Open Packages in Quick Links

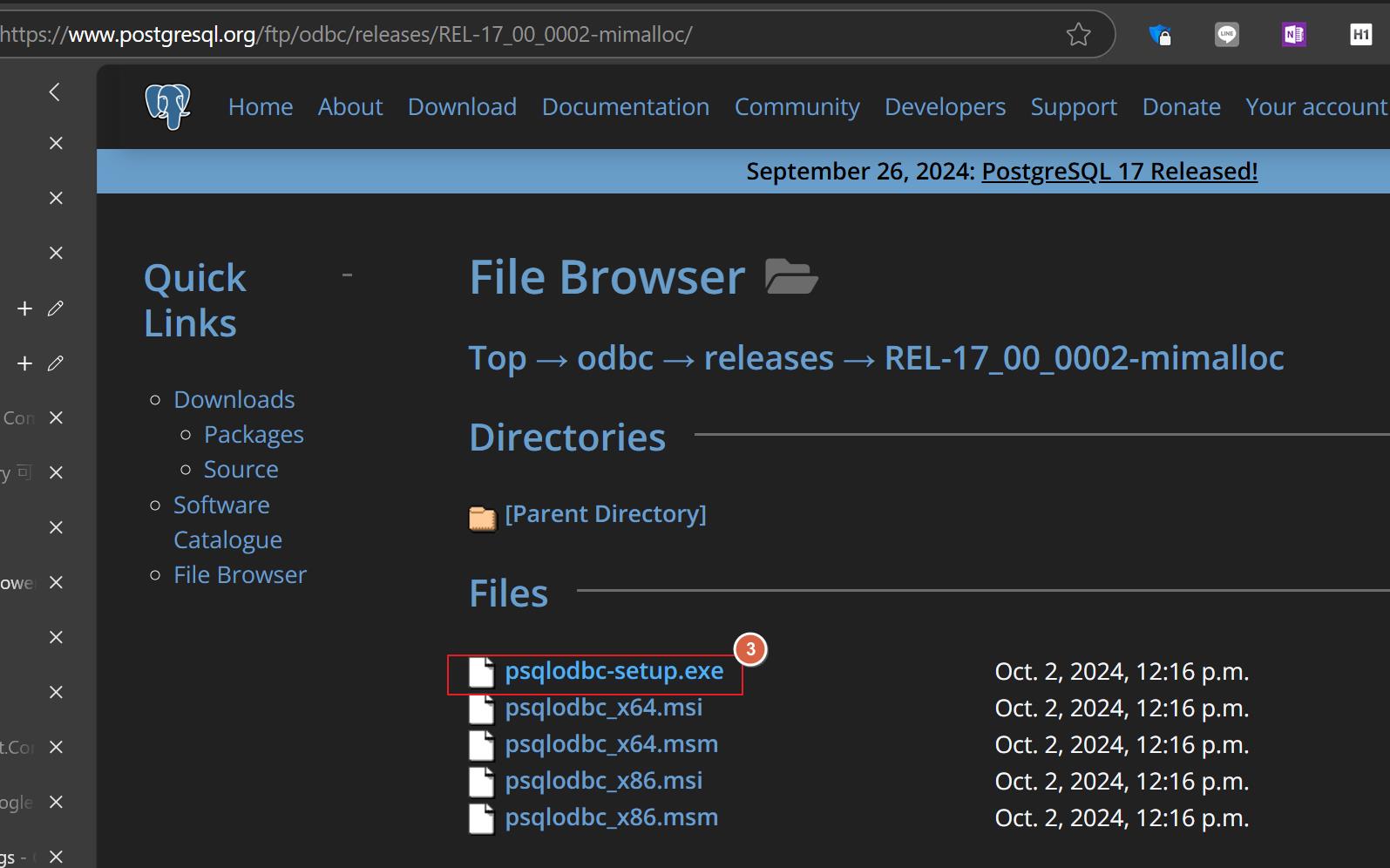[x=254, y=434]
